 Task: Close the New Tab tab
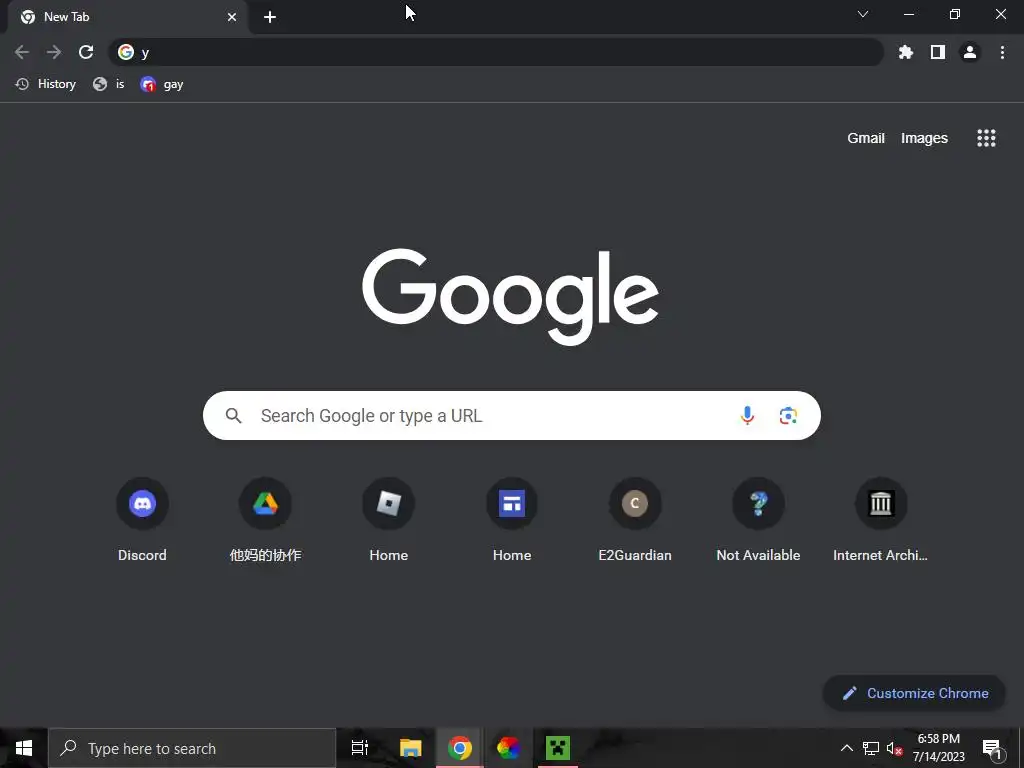232,17
